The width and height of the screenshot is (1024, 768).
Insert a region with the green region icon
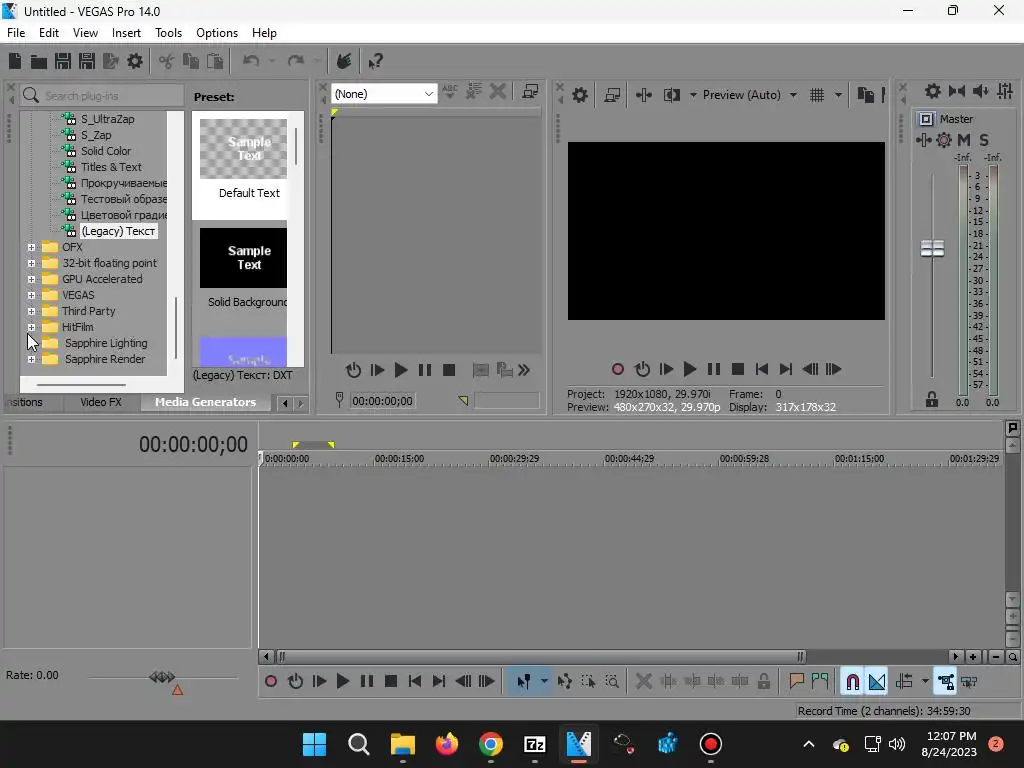(820, 682)
